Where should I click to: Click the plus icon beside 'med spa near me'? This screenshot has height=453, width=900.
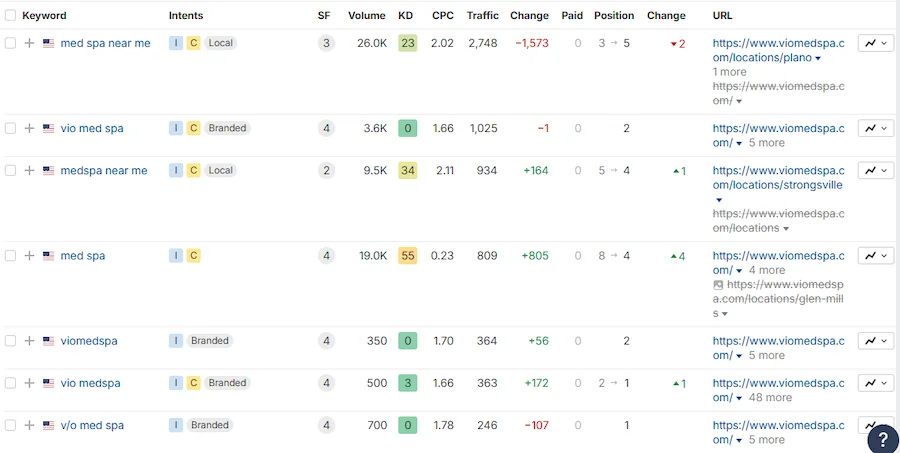(x=29, y=43)
